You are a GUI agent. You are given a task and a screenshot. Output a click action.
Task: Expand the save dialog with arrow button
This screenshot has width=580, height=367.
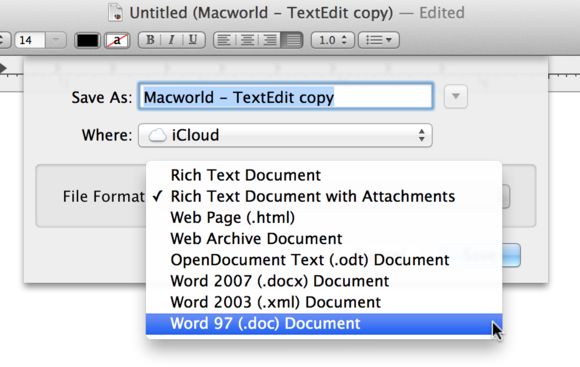456,97
